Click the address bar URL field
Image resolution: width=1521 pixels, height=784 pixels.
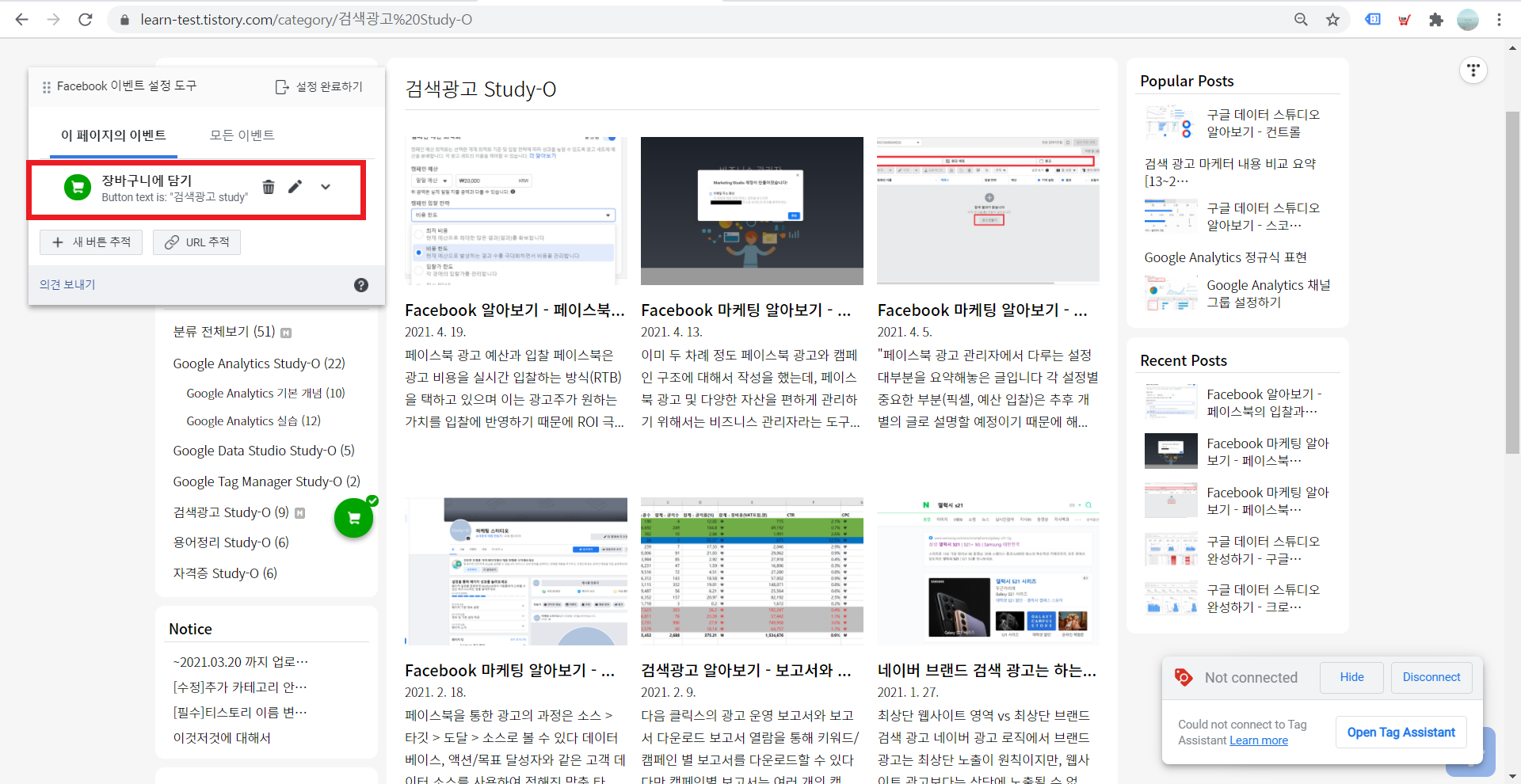[x=697, y=20]
